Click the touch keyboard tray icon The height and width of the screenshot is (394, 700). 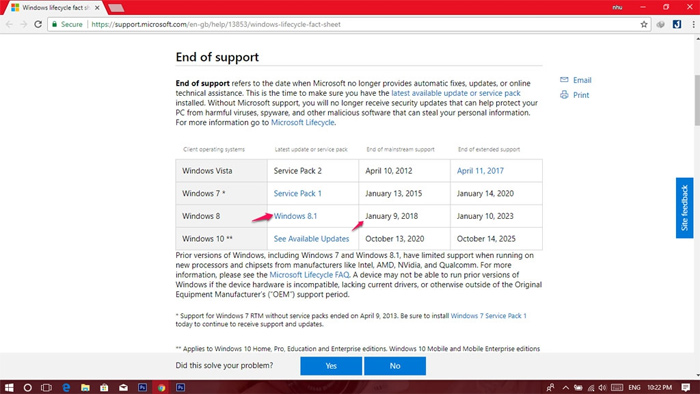click(x=617, y=387)
